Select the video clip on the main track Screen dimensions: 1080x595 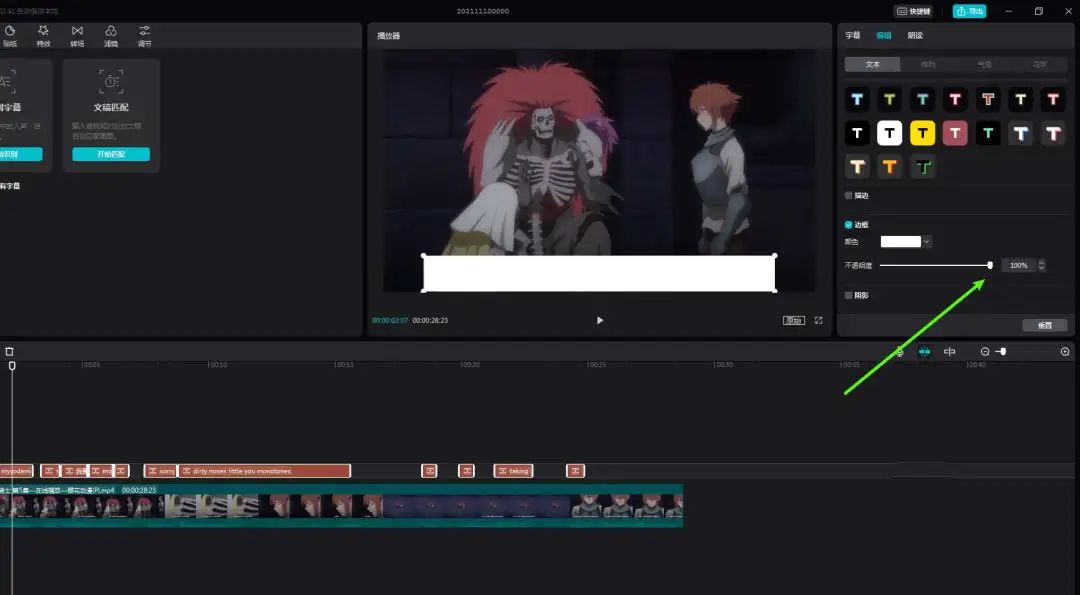coord(341,506)
